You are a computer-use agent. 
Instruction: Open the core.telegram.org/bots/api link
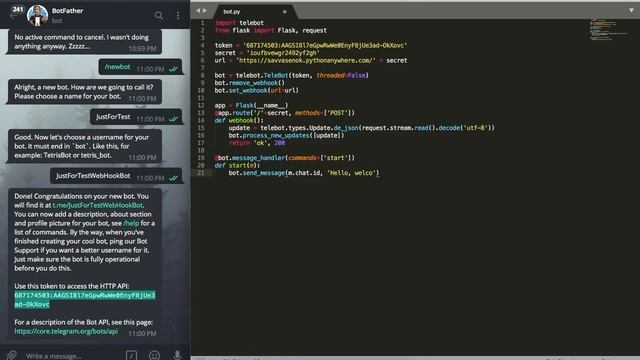tap(66, 331)
